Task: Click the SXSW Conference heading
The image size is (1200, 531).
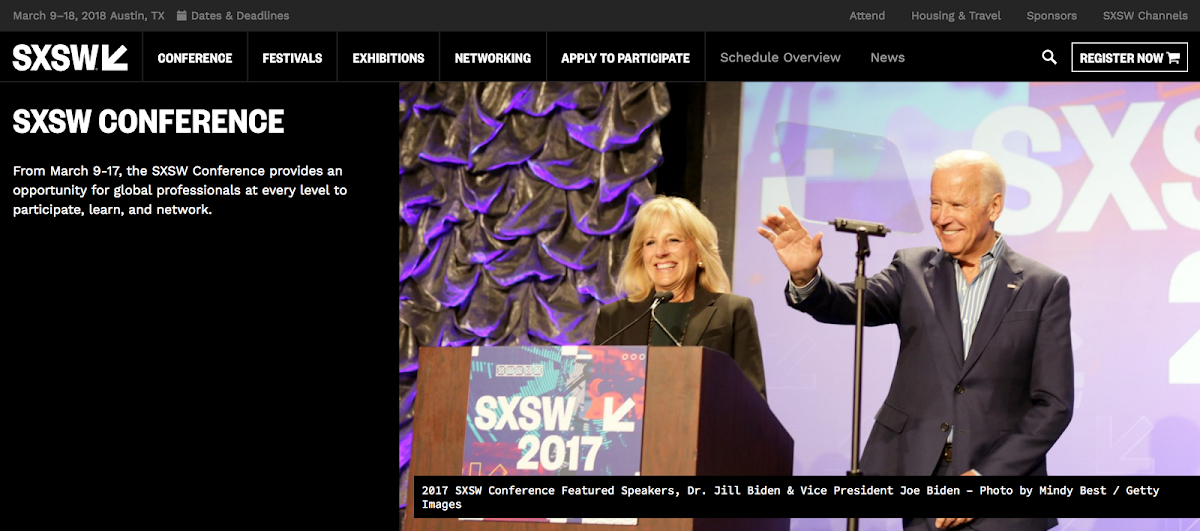Action: pos(148,122)
